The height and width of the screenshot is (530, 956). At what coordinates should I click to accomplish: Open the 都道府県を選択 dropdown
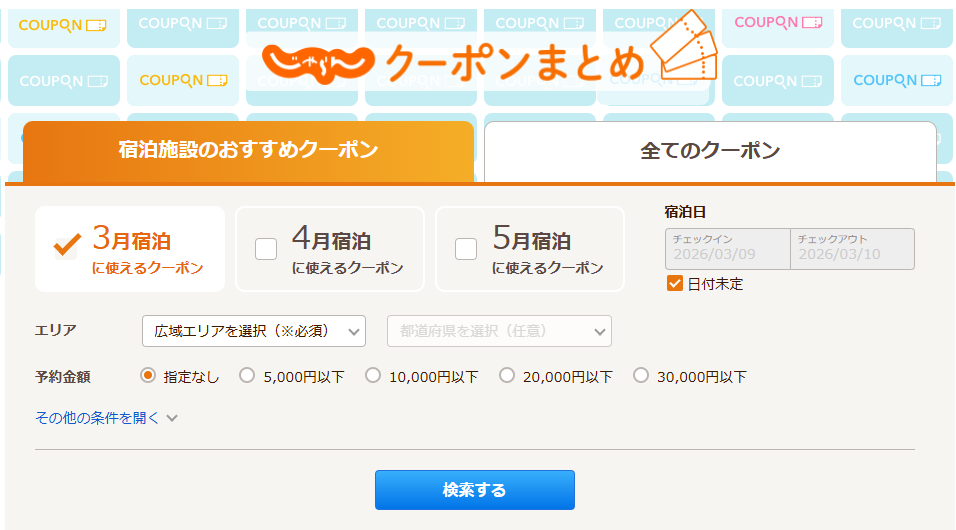pos(499,330)
